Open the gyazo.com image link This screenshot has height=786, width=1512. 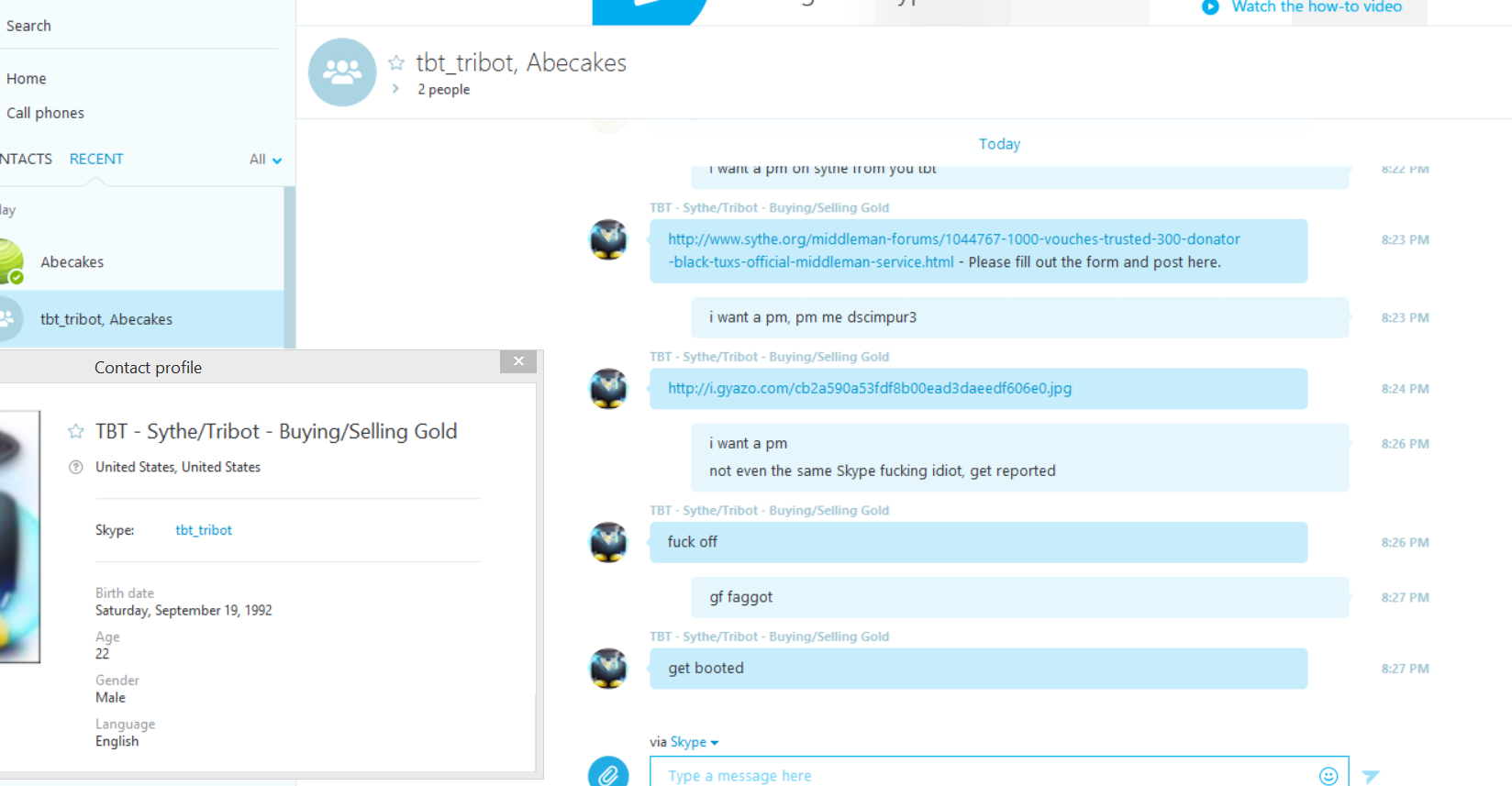coord(870,388)
